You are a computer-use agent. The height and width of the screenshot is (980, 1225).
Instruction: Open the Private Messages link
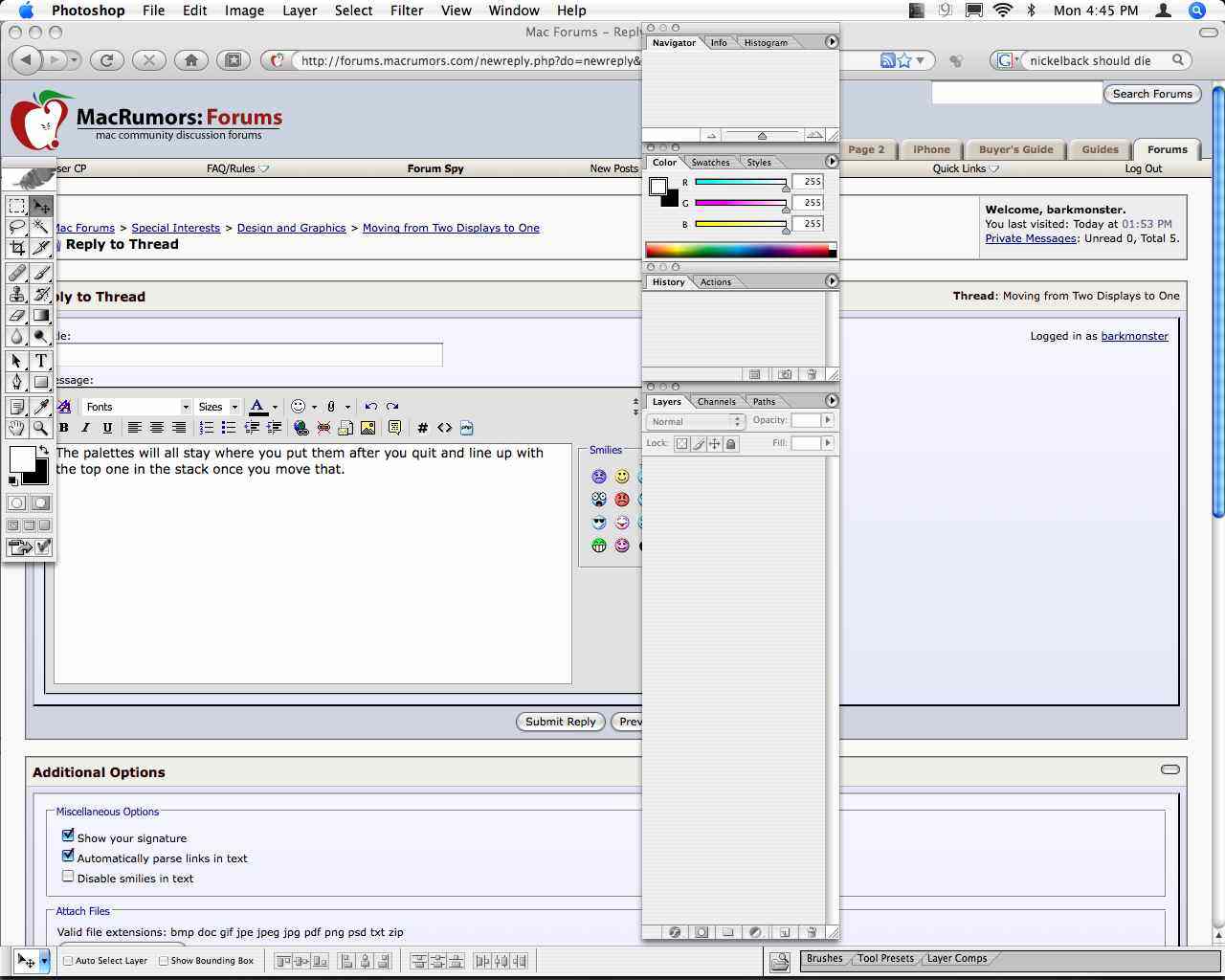(x=1031, y=238)
